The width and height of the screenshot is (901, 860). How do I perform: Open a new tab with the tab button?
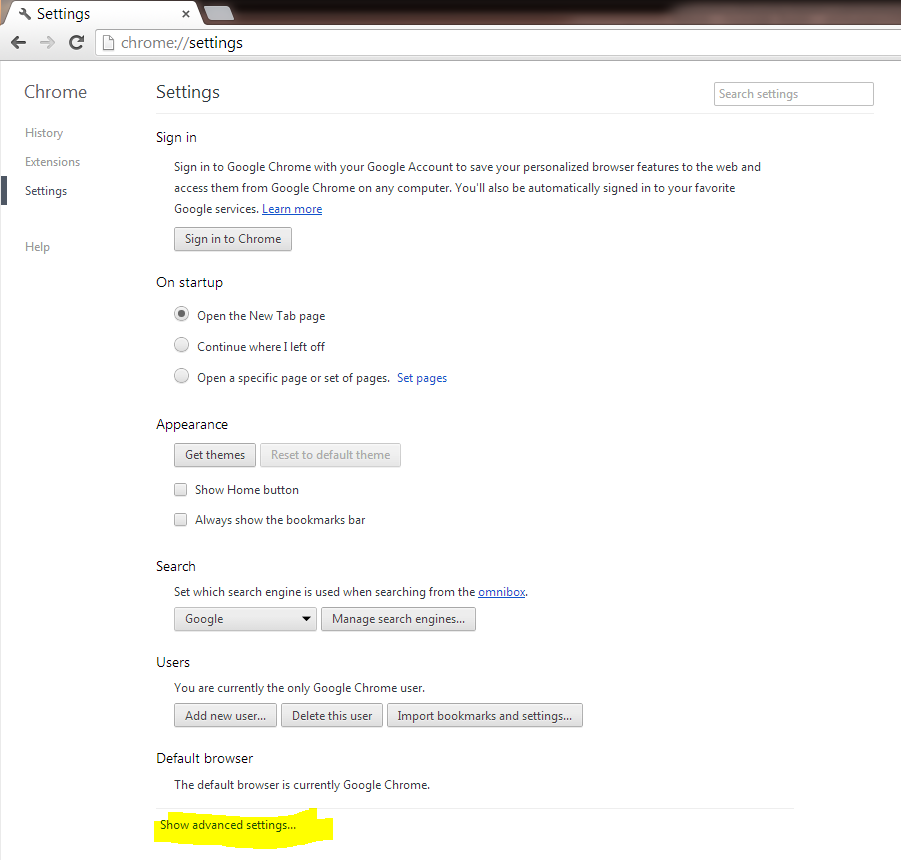click(x=219, y=13)
